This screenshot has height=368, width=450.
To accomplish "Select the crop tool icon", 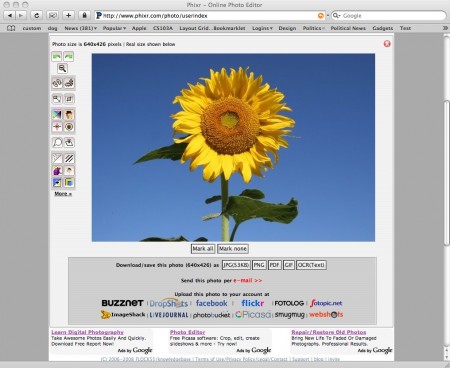I will tap(69, 99).
